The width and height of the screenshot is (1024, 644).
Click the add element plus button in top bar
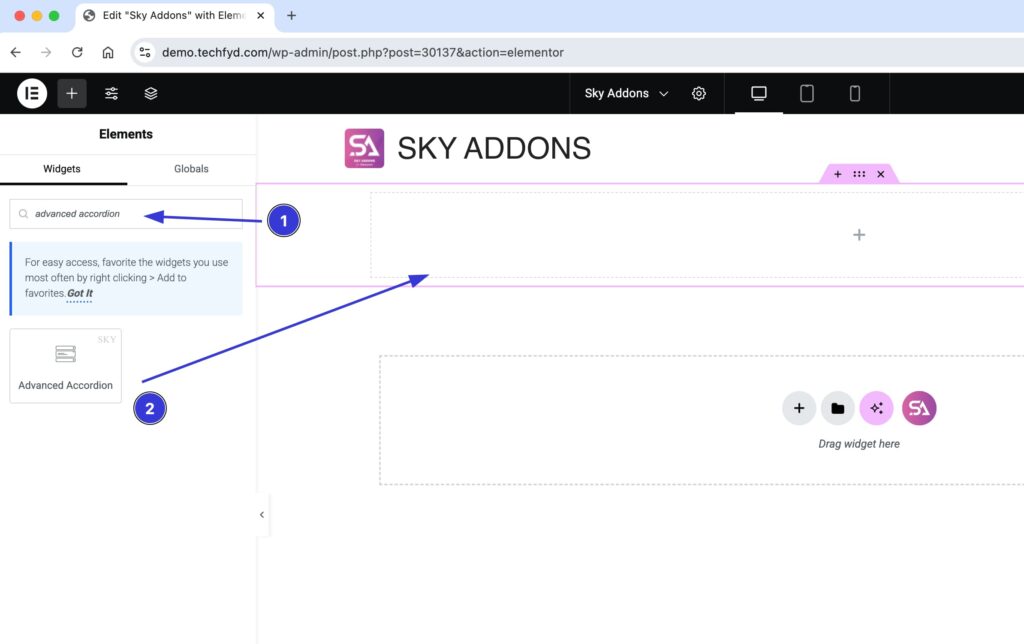click(72, 93)
